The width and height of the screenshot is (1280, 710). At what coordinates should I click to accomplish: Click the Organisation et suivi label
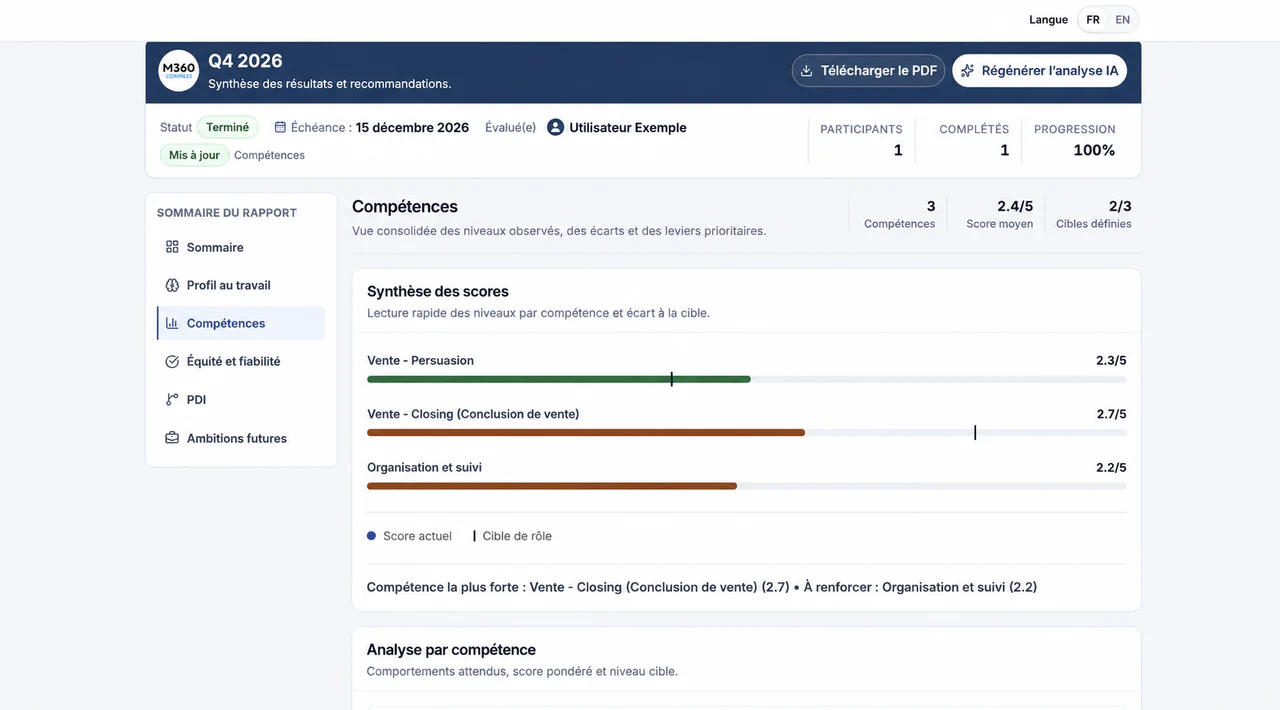click(x=424, y=467)
